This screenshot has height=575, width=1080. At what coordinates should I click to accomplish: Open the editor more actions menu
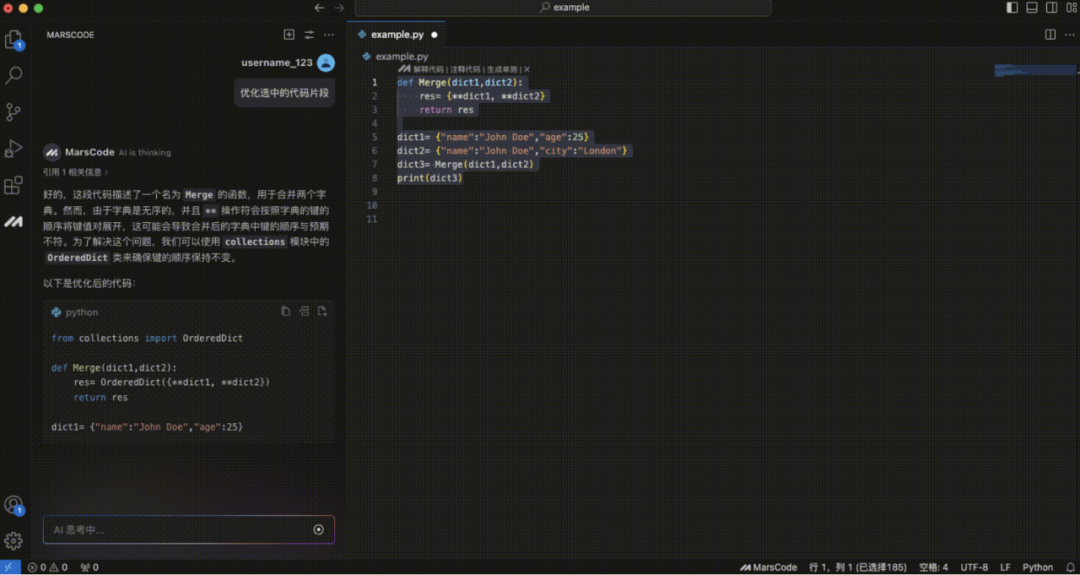coord(1070,34)
